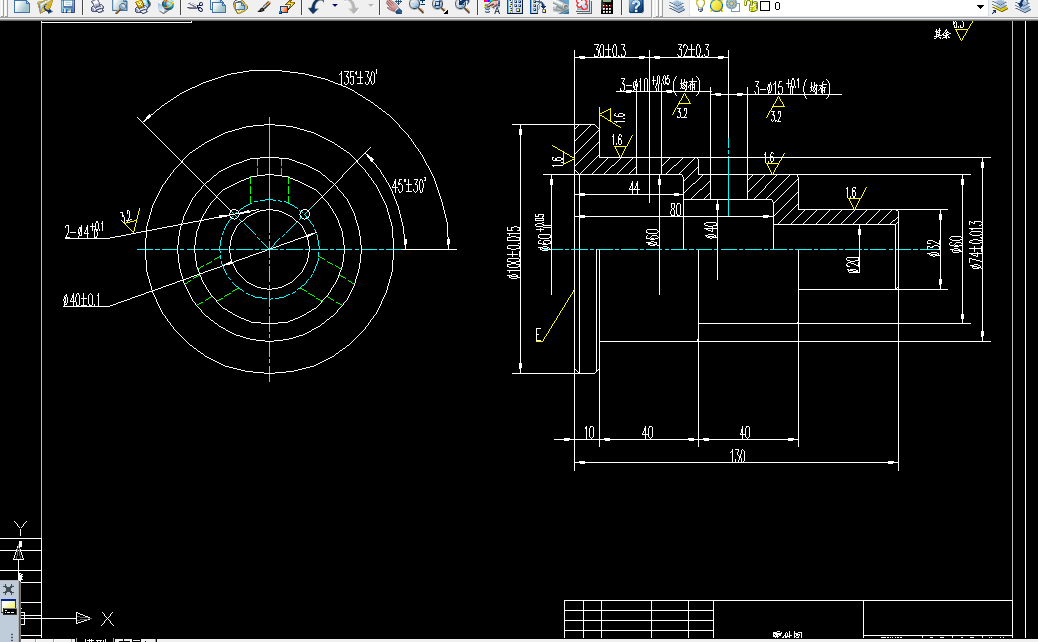1038x642 pixels.
Task: Undo the last action
Action: [316, 7]
